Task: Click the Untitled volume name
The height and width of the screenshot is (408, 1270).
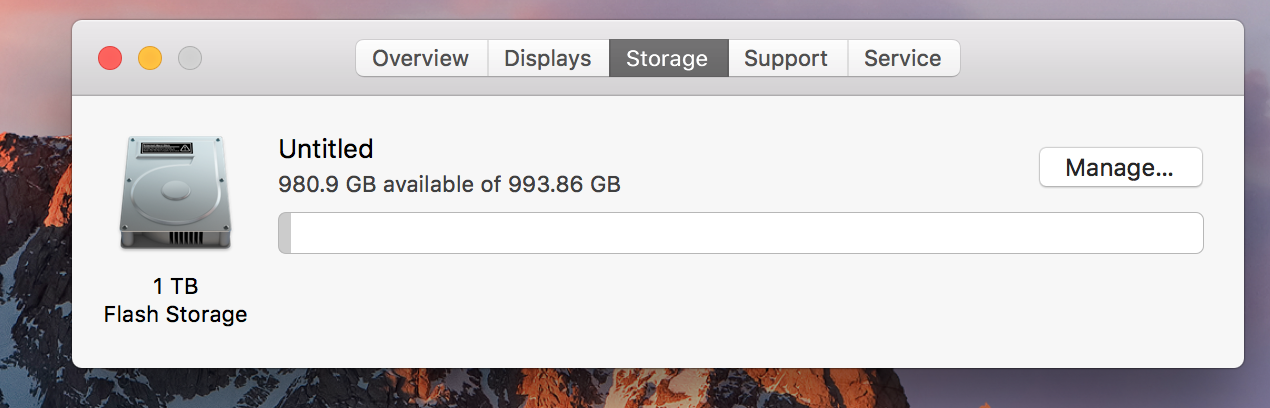Action: pos(326,149)
